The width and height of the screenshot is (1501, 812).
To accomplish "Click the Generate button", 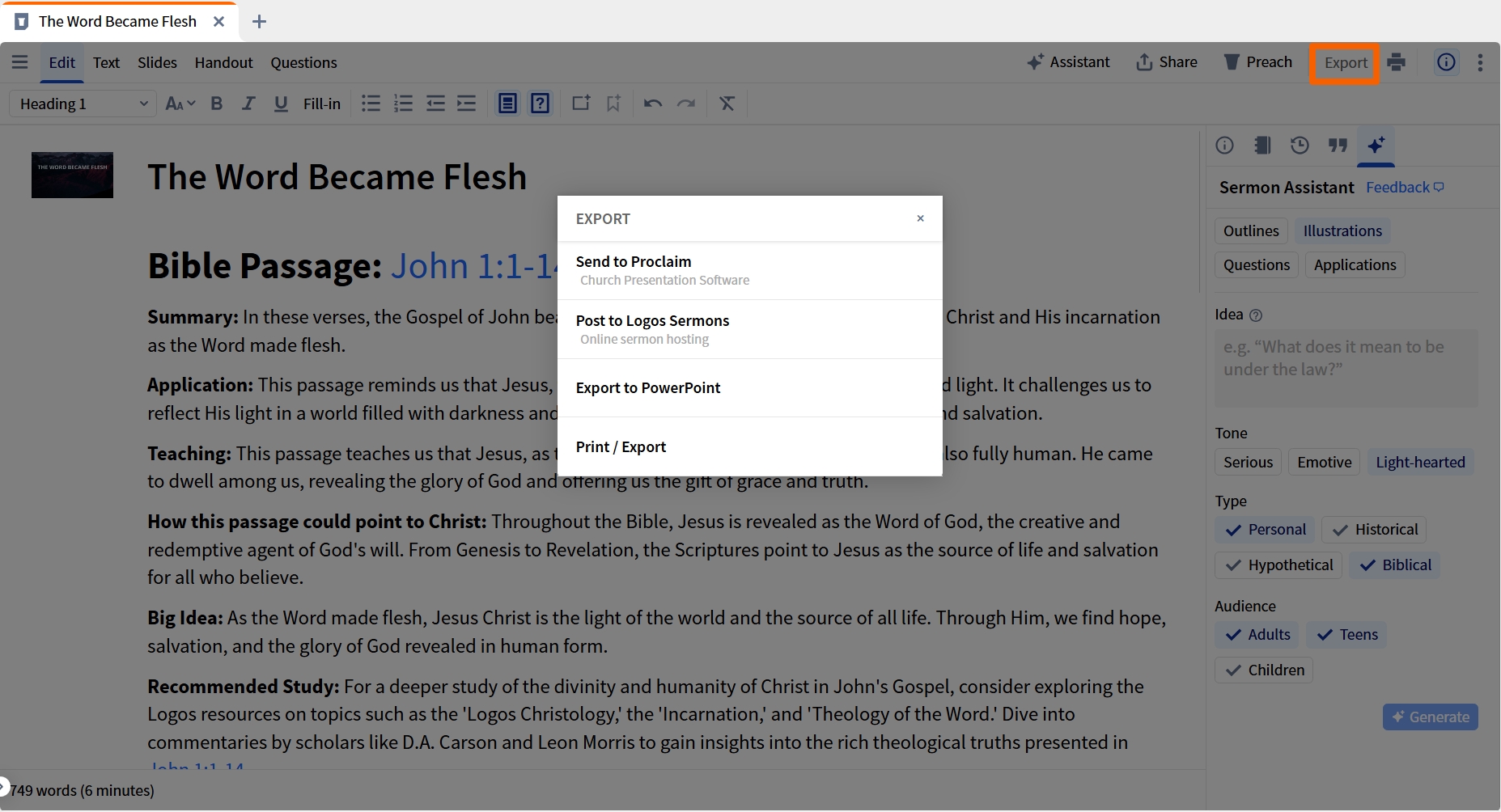I will click(1430, 717).
